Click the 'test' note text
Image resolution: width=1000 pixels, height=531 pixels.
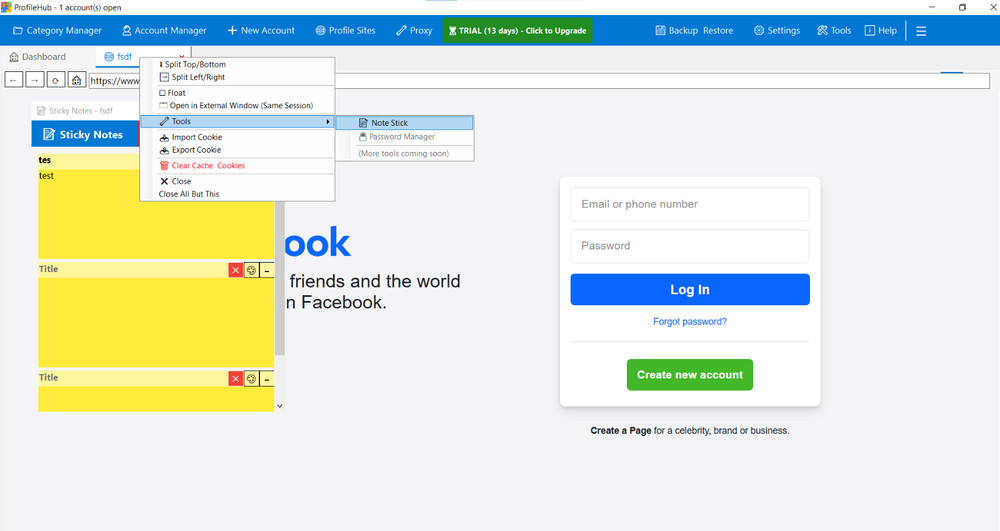[47, 176]
